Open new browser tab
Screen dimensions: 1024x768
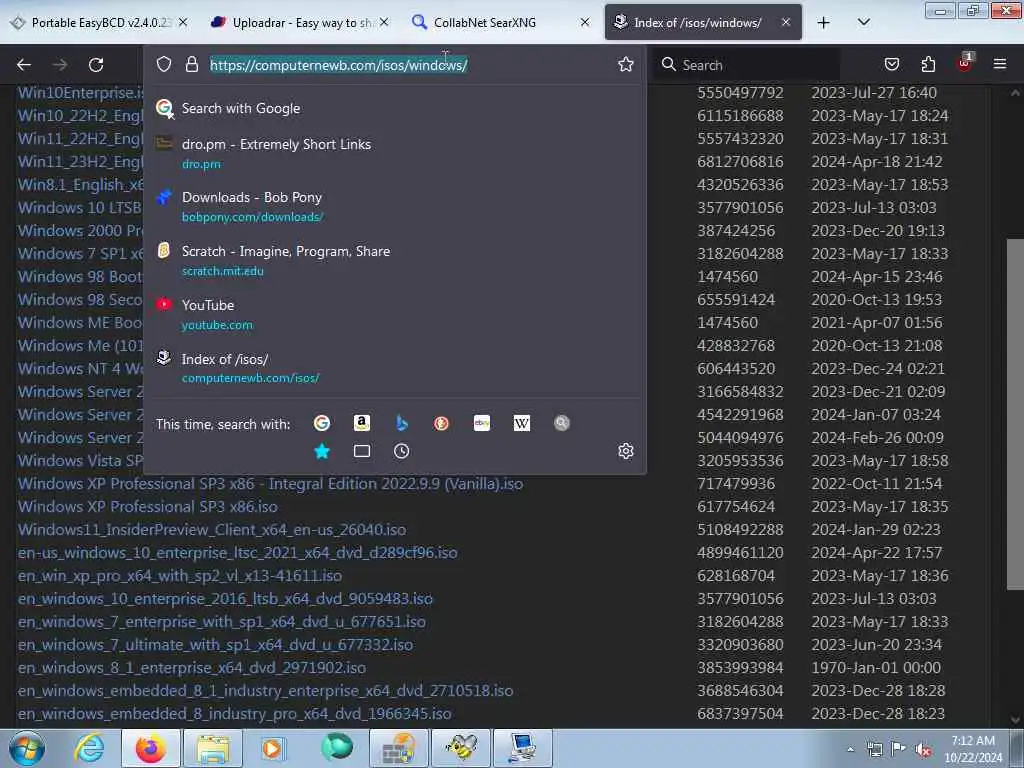pyautogui.click(x=824, y=23)
